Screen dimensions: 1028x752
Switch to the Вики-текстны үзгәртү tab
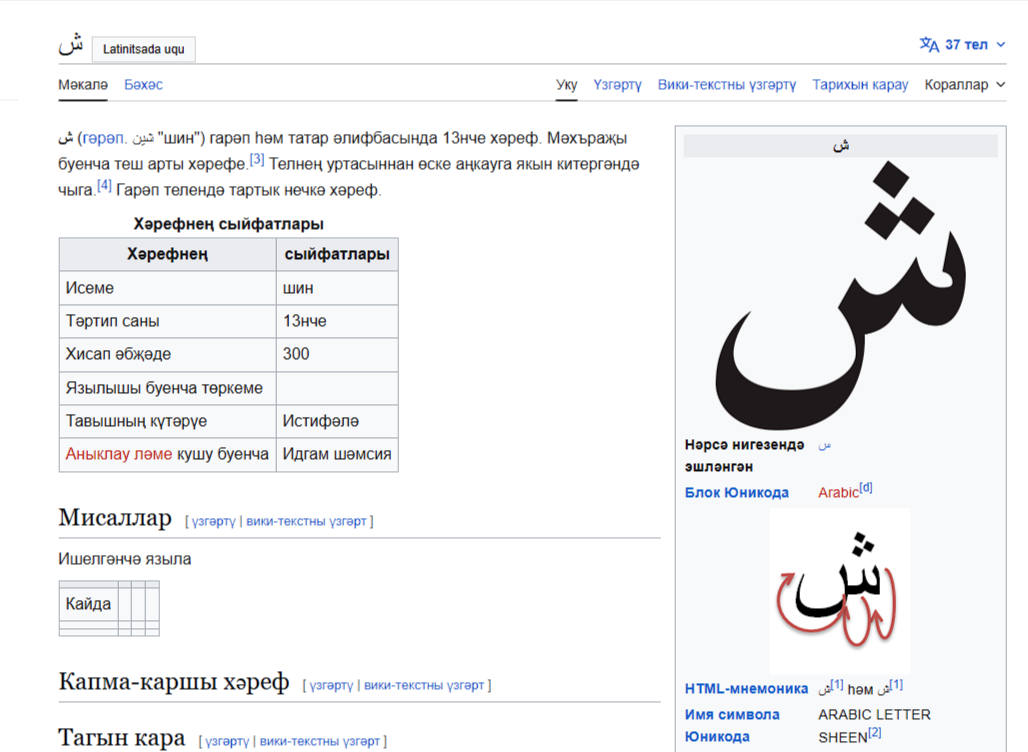click(727, 85)
